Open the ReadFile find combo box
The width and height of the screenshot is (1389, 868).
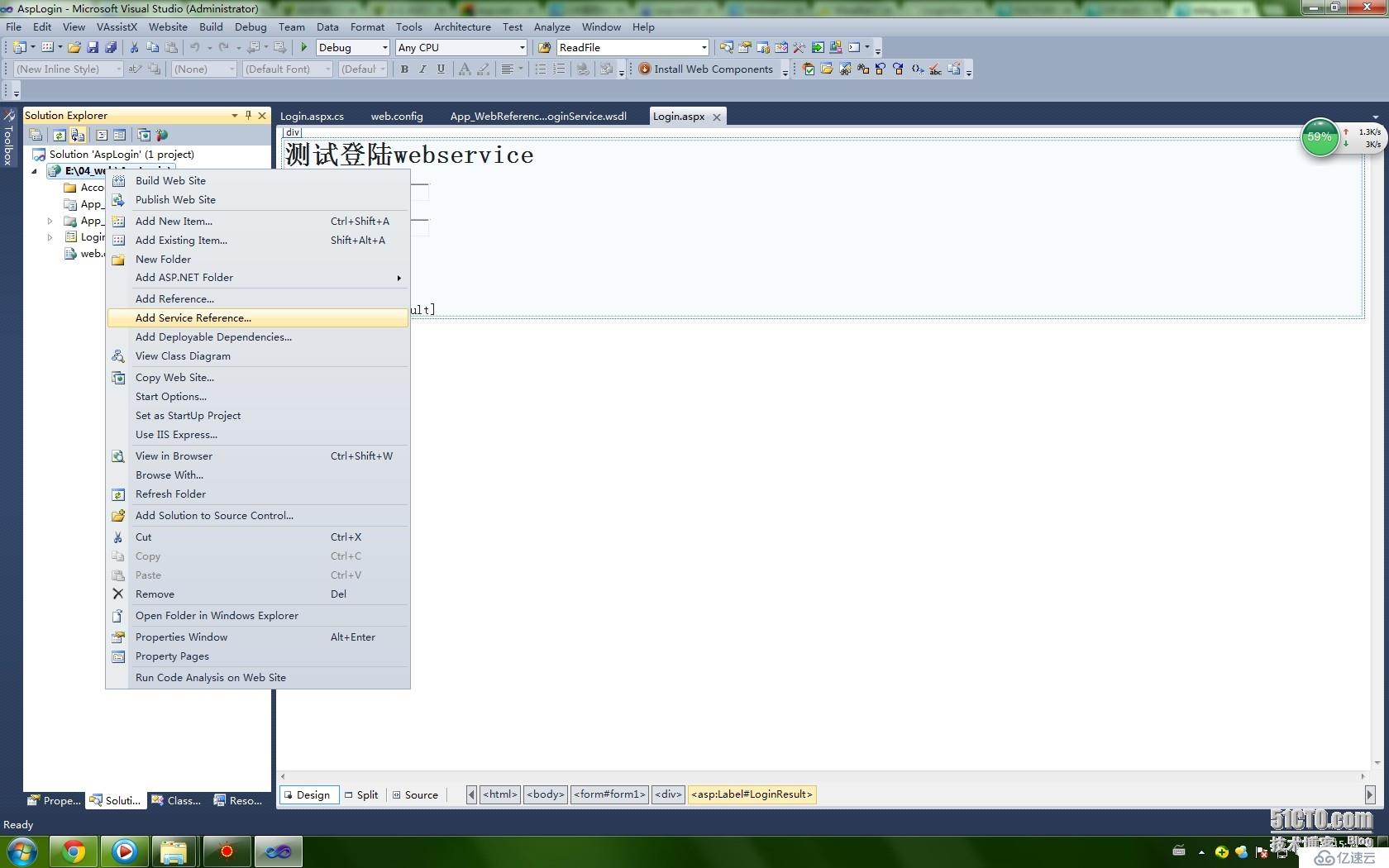704,47
